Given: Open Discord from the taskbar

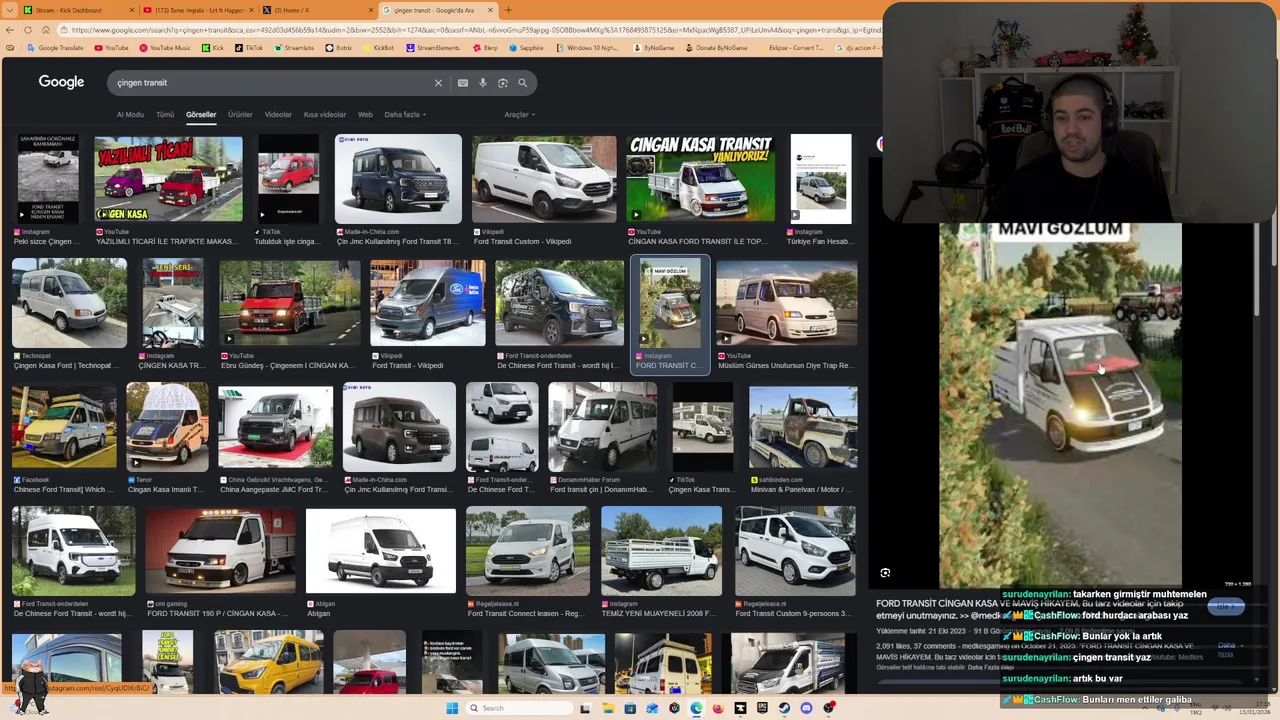Looking at the screenshot, I should click(x=806, y=708).
